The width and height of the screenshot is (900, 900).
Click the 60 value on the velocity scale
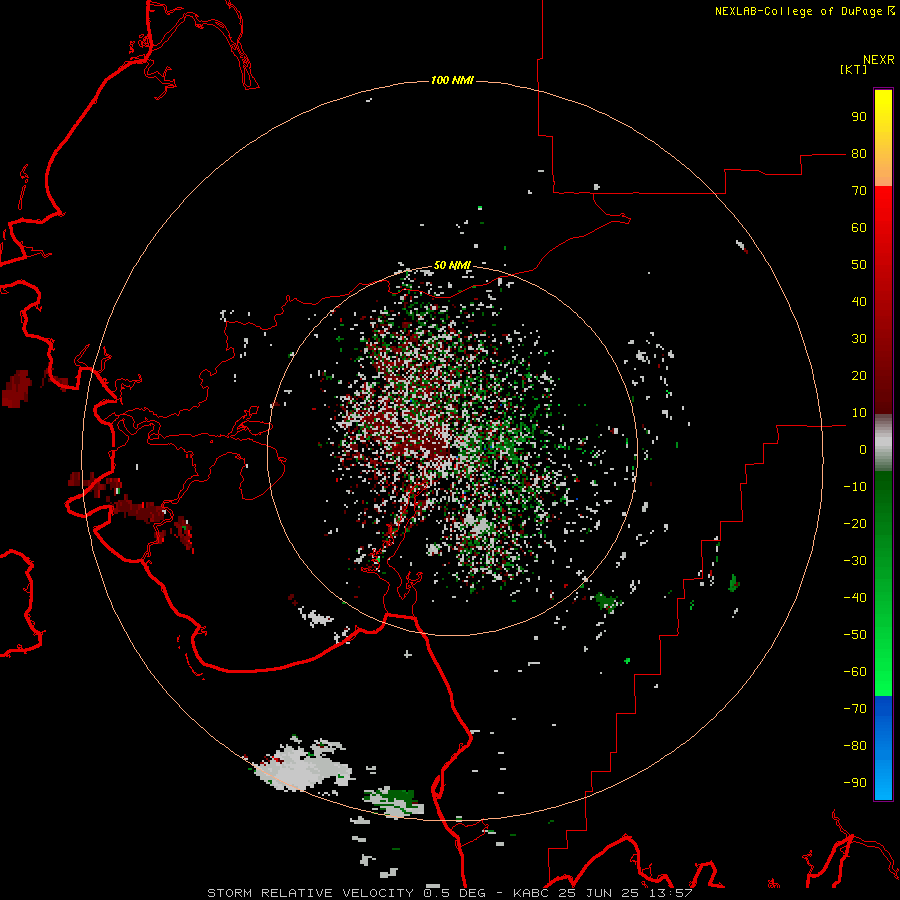[859, 228]
